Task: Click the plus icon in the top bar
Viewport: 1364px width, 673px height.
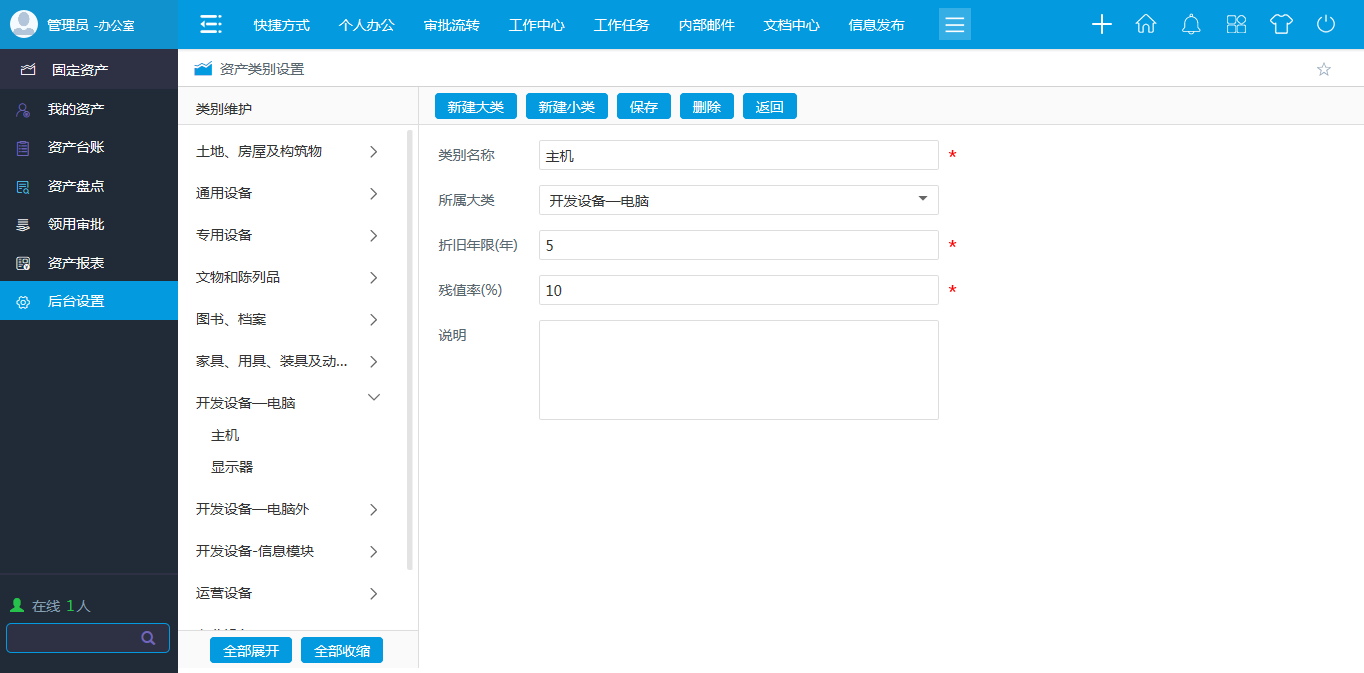Action: [1101, 23]
